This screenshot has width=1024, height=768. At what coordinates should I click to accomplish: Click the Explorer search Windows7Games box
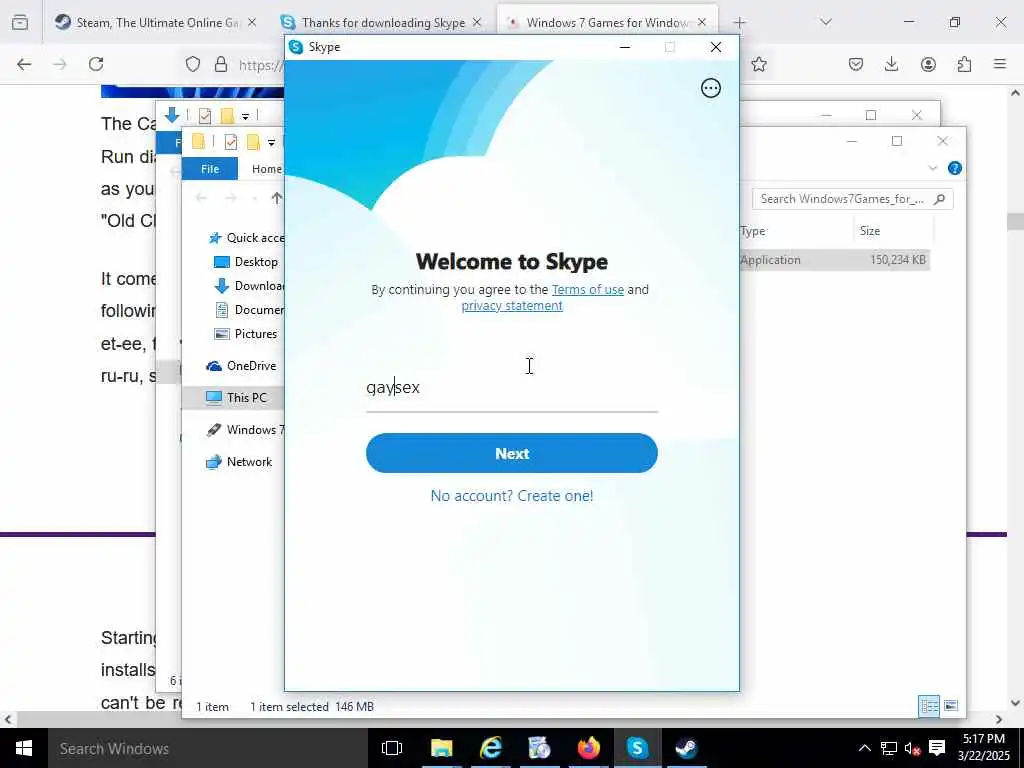point(852,199)
